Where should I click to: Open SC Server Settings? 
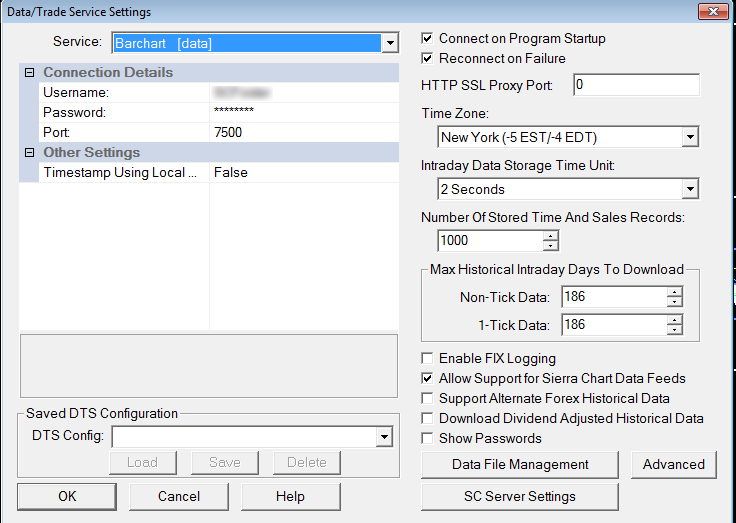(x=520, y=497)
